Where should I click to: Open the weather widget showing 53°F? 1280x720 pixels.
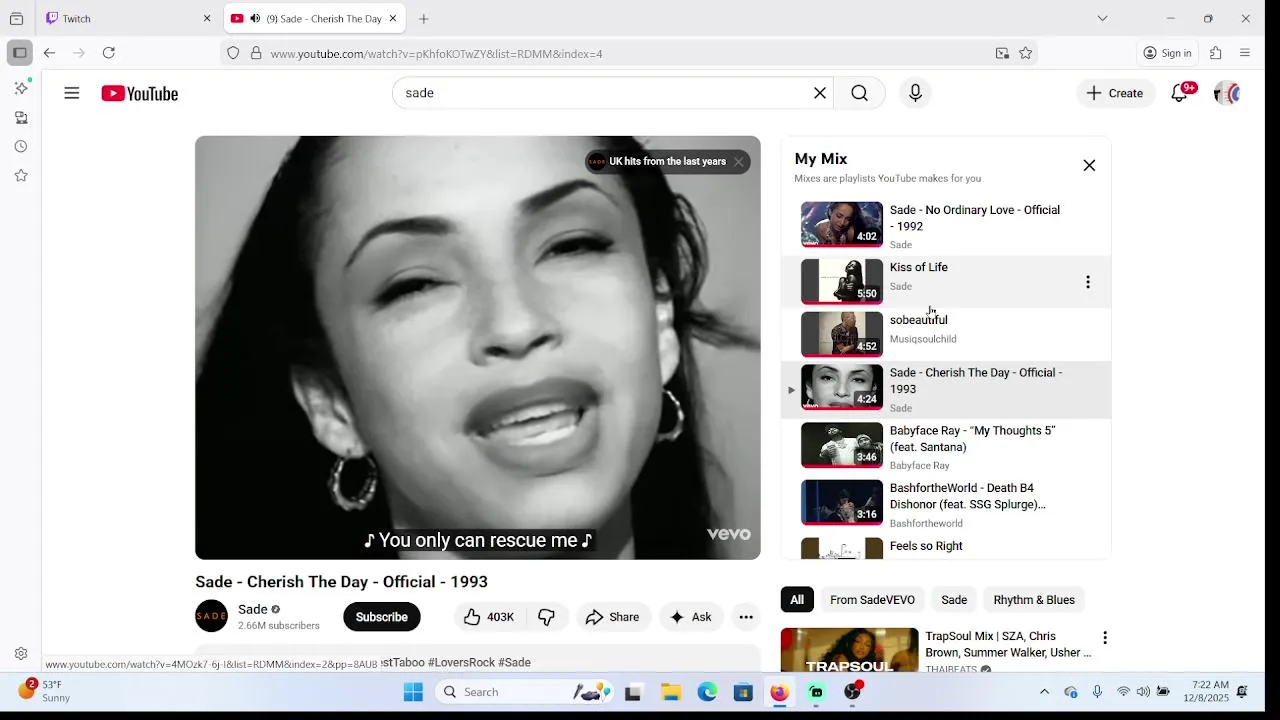pyautogui.click(x=45, y=691)
